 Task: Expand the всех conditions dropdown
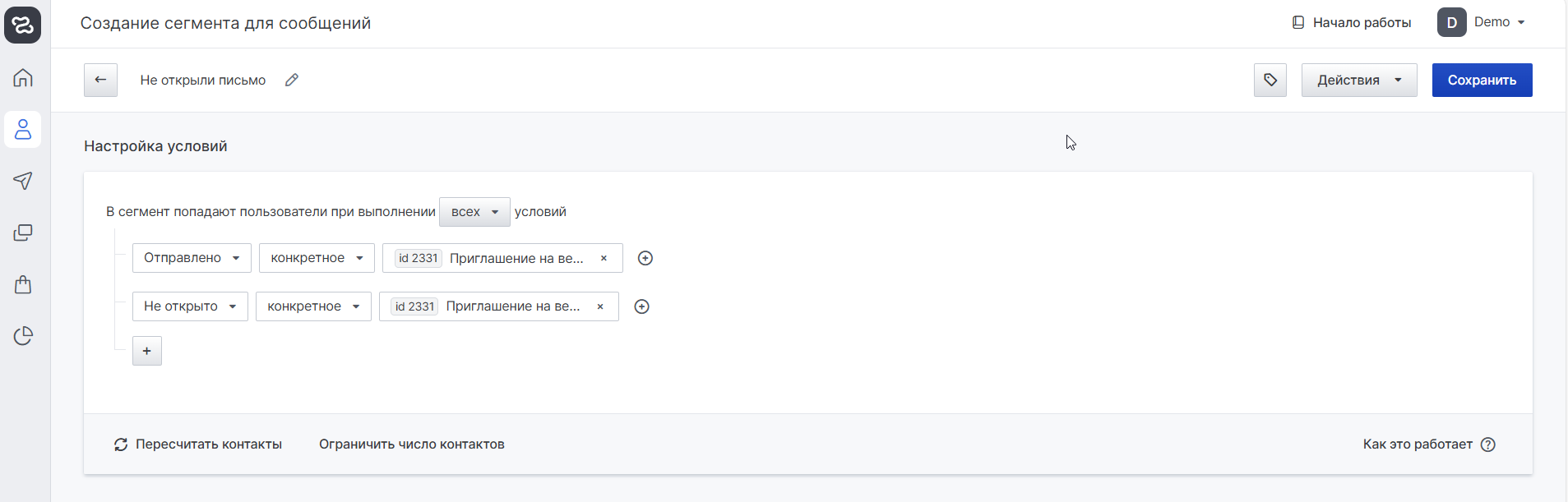point(474,212)
